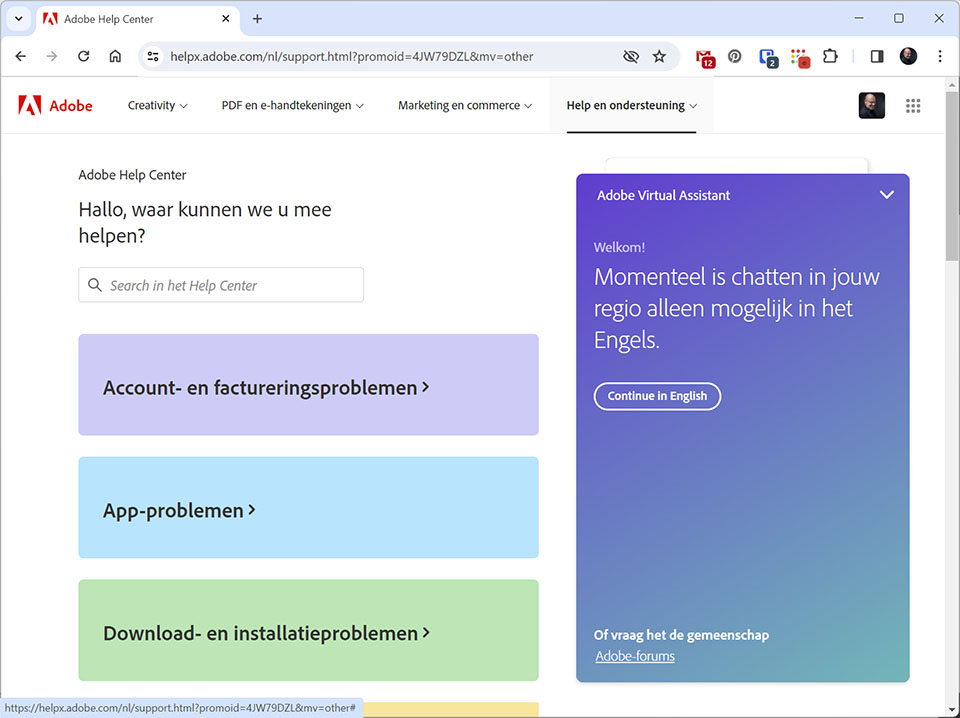Expand the Creativity menu

157,105
